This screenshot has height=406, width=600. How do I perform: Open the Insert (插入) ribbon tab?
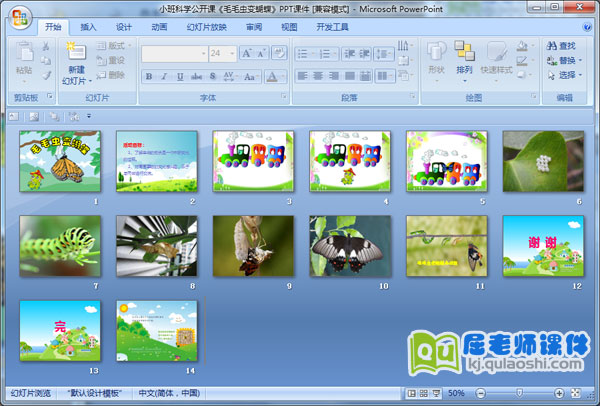pos(89,27)
